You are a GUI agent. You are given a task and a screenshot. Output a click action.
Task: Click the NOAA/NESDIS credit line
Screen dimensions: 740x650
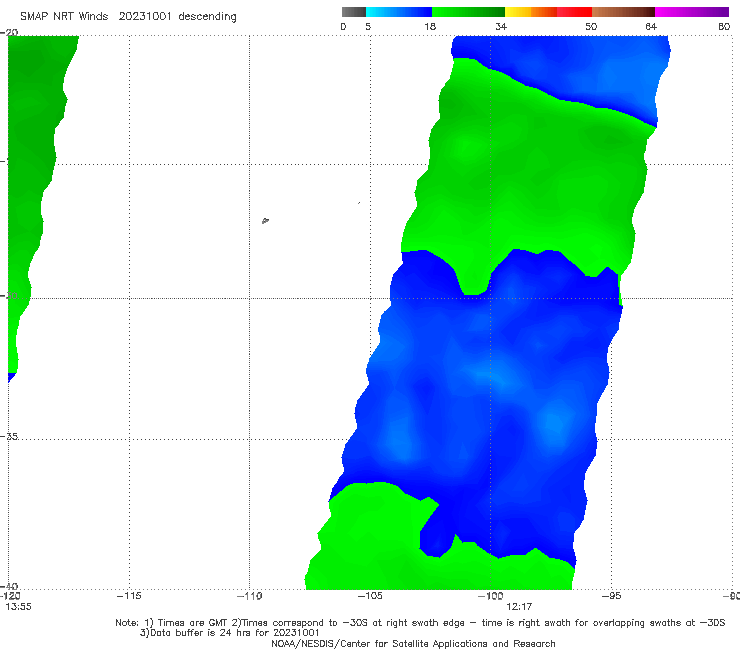coord(413,643)
